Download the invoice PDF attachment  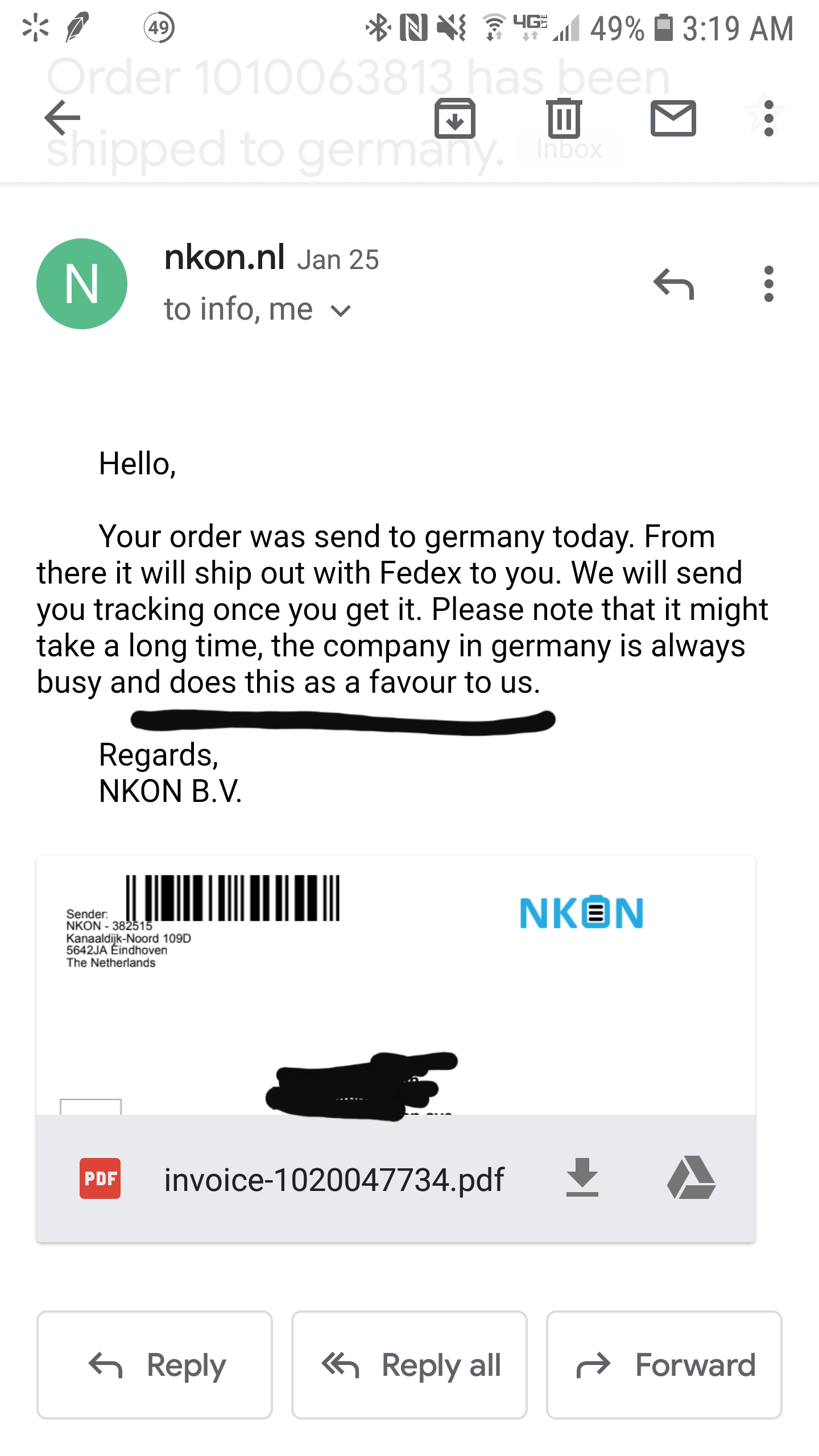[582, 1178]
